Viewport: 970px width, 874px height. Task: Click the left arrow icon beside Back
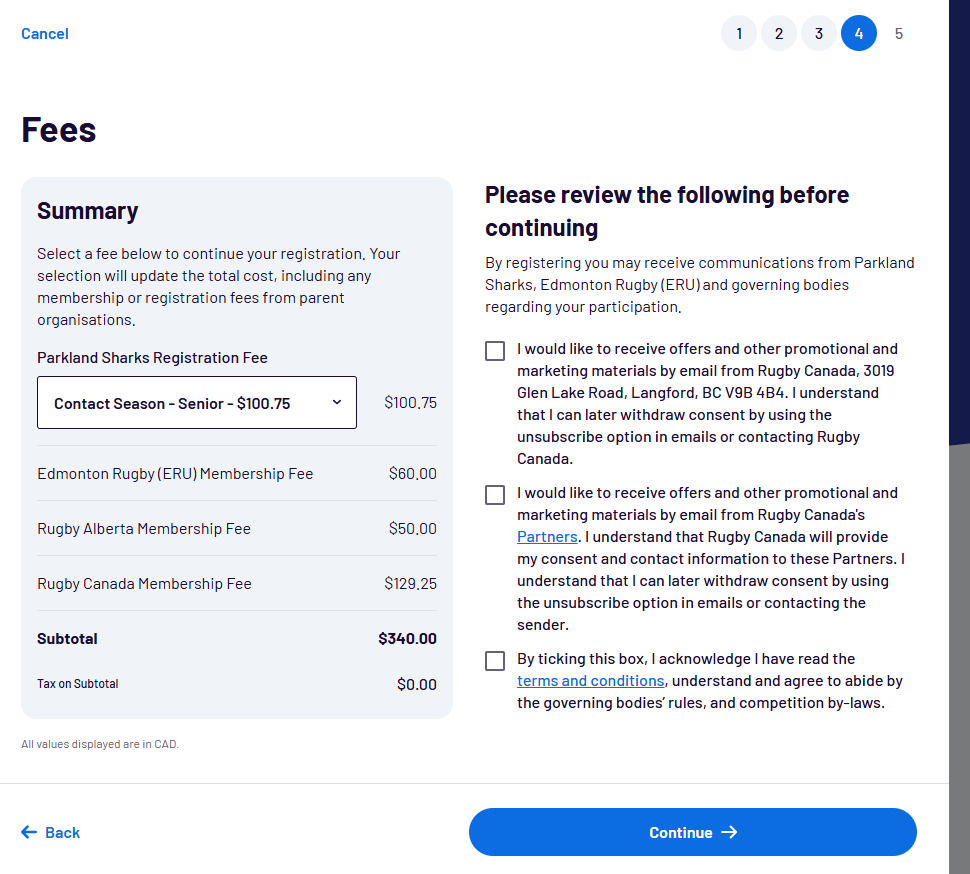(29, 832)
